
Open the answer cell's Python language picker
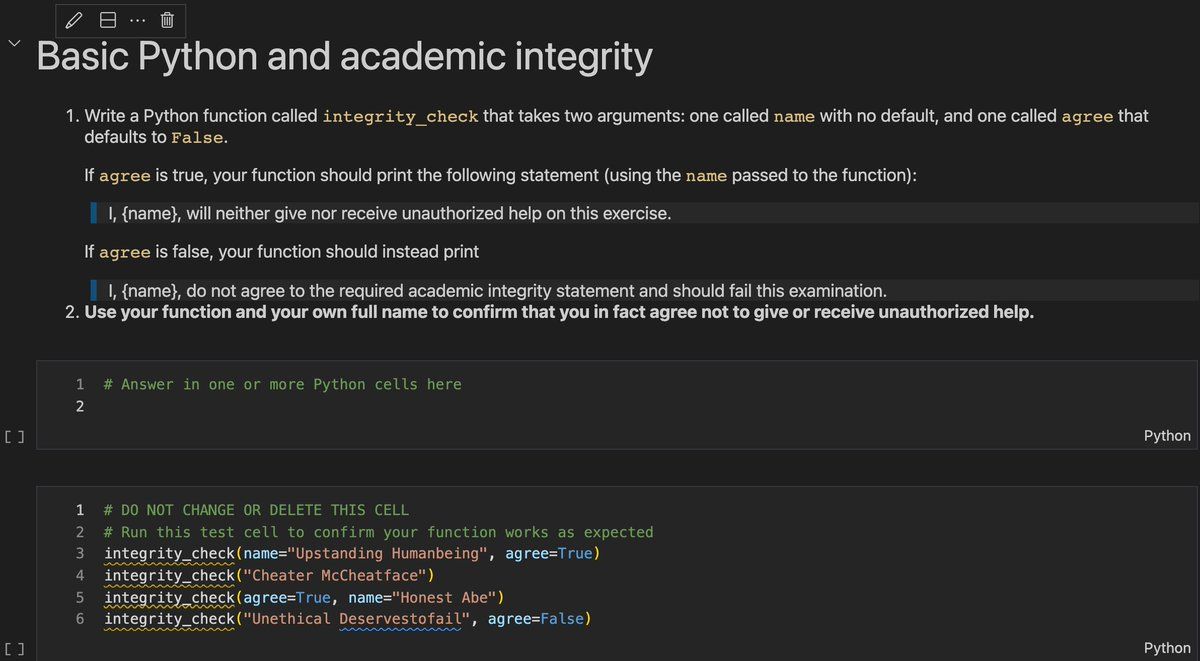point(1166,436)
